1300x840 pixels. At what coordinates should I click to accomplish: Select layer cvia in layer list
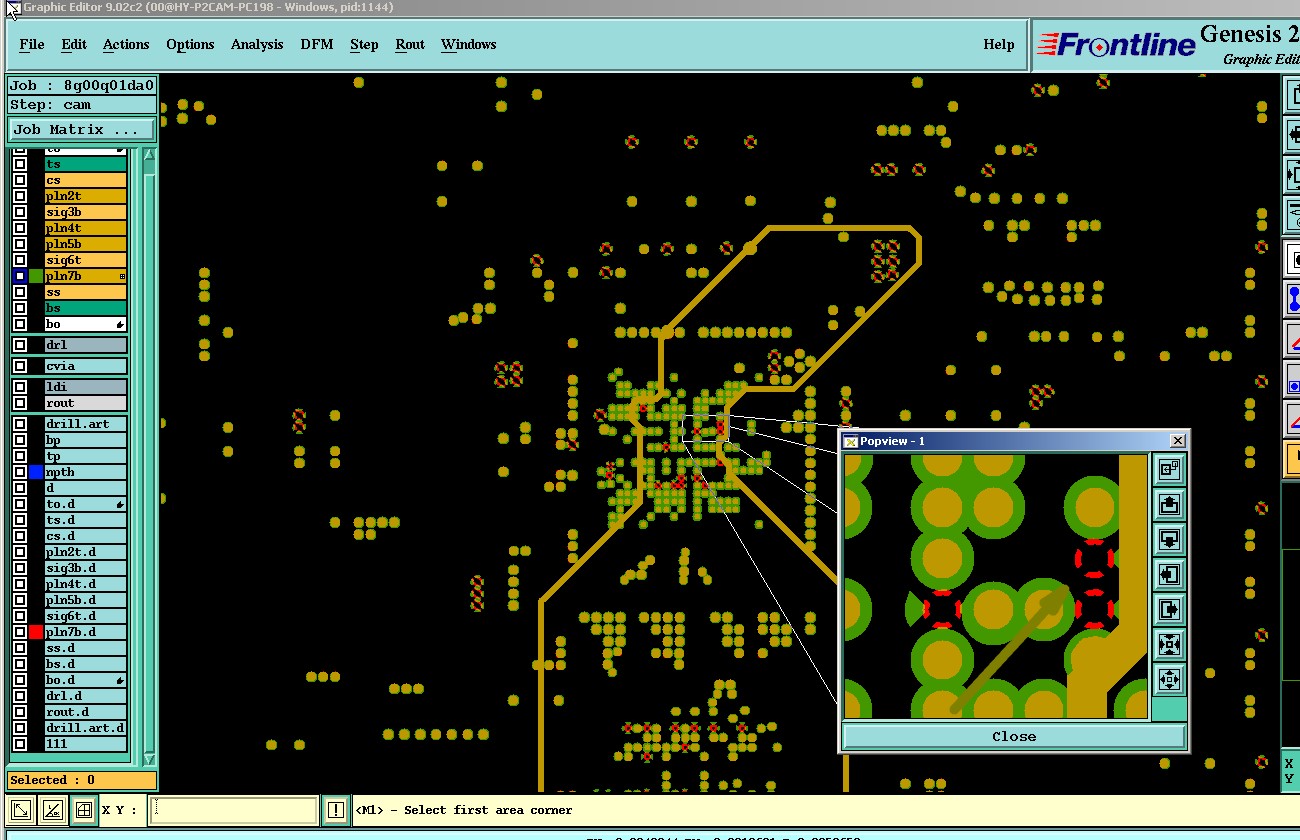click(86, 366)
